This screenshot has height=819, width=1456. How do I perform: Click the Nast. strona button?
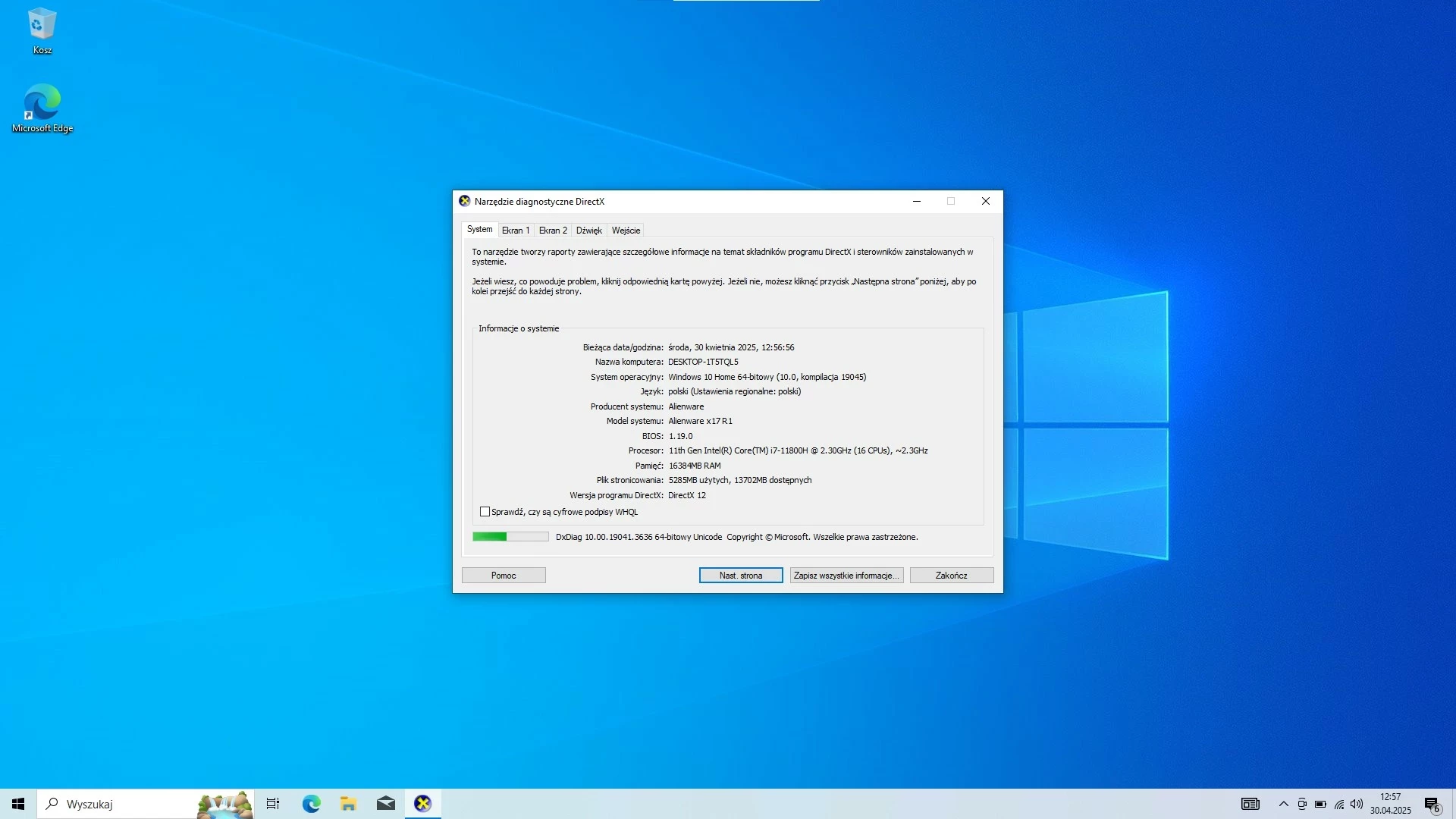741,576
